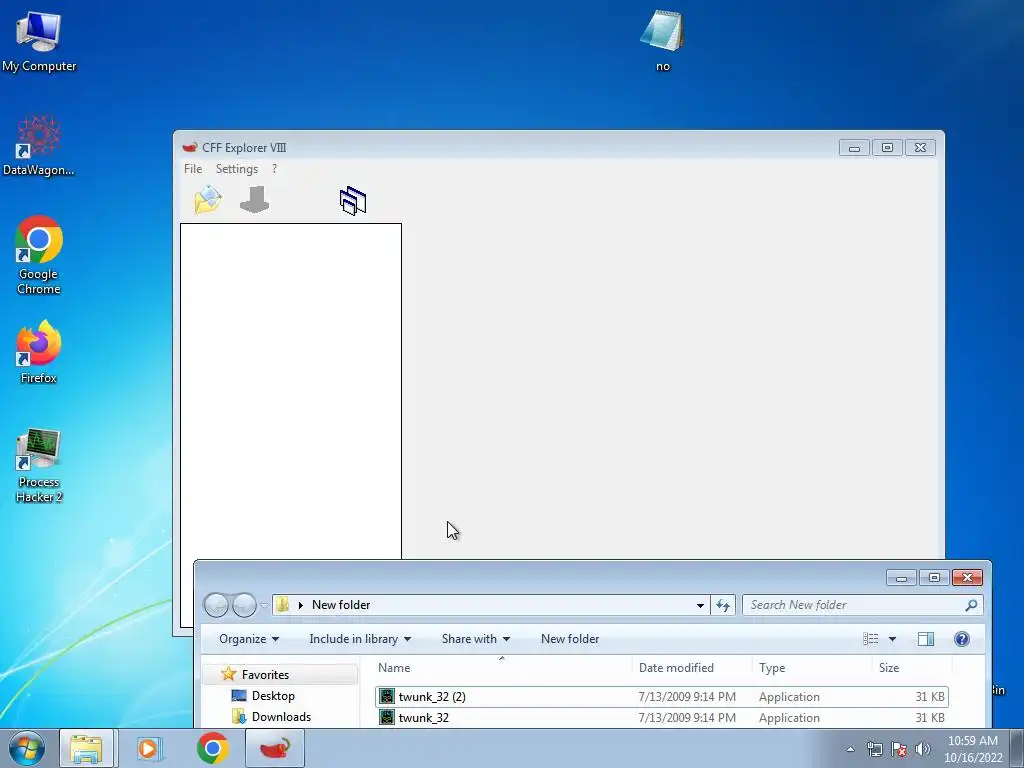Image resolution: width=1024 pixels, height=768 pixels.
Task: Click the network tray icon
Action: 874,749
